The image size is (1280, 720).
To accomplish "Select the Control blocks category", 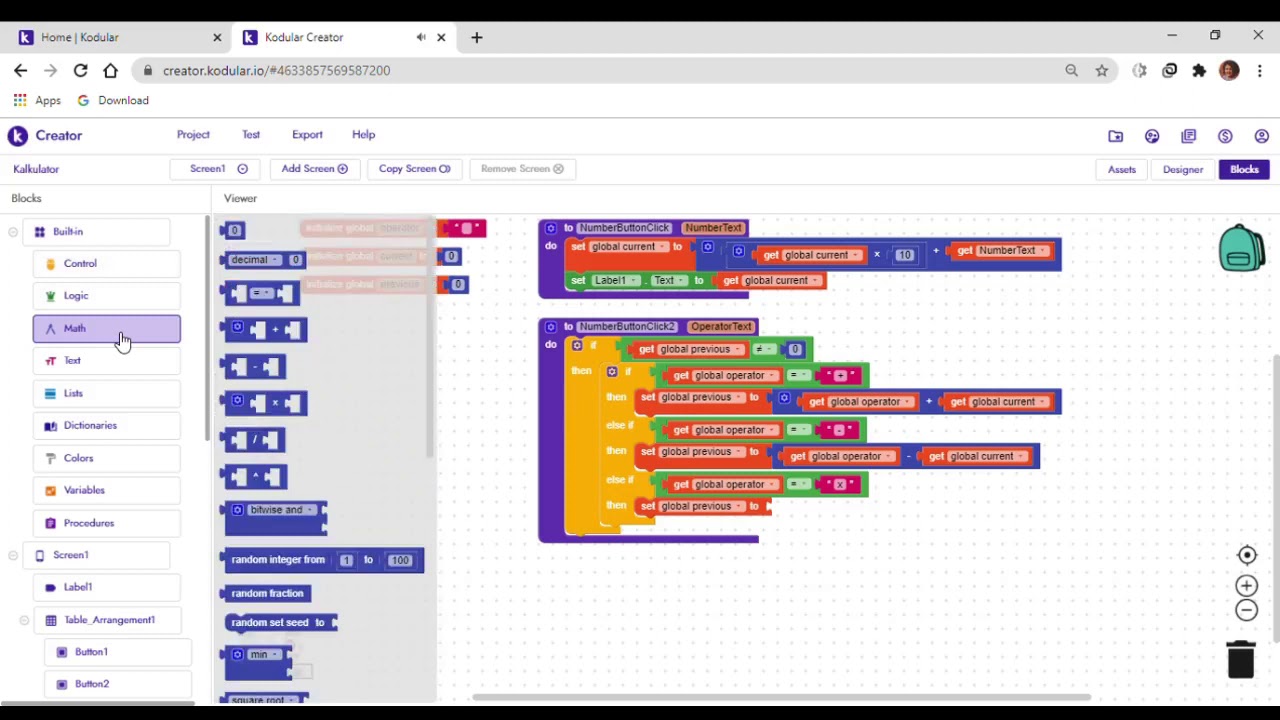I will click(107, 264).
